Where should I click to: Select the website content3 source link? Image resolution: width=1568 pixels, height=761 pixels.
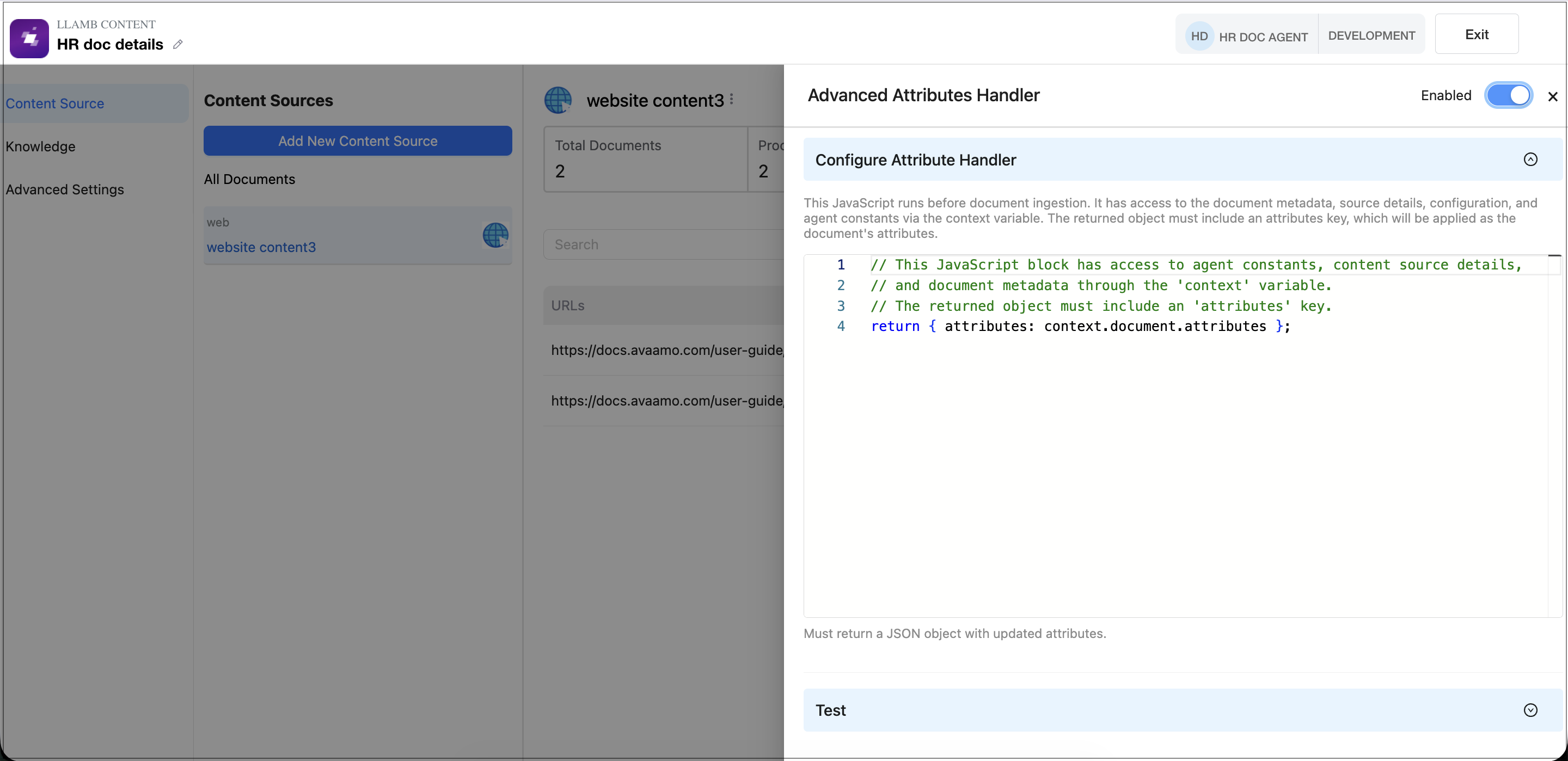261,247
